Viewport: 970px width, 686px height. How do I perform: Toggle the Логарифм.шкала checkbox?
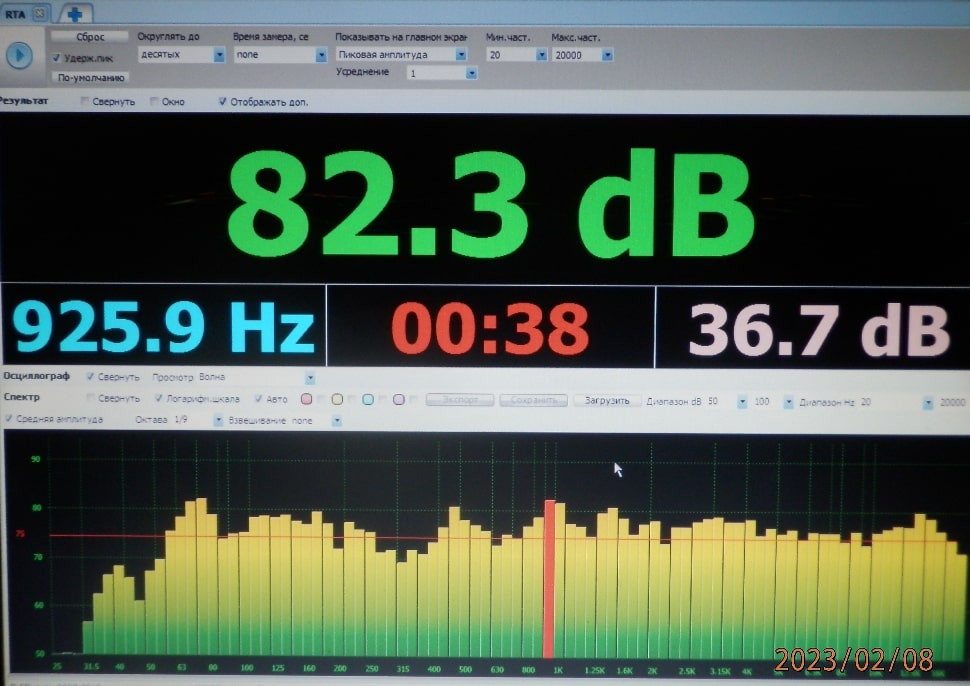tap(158, 398)
